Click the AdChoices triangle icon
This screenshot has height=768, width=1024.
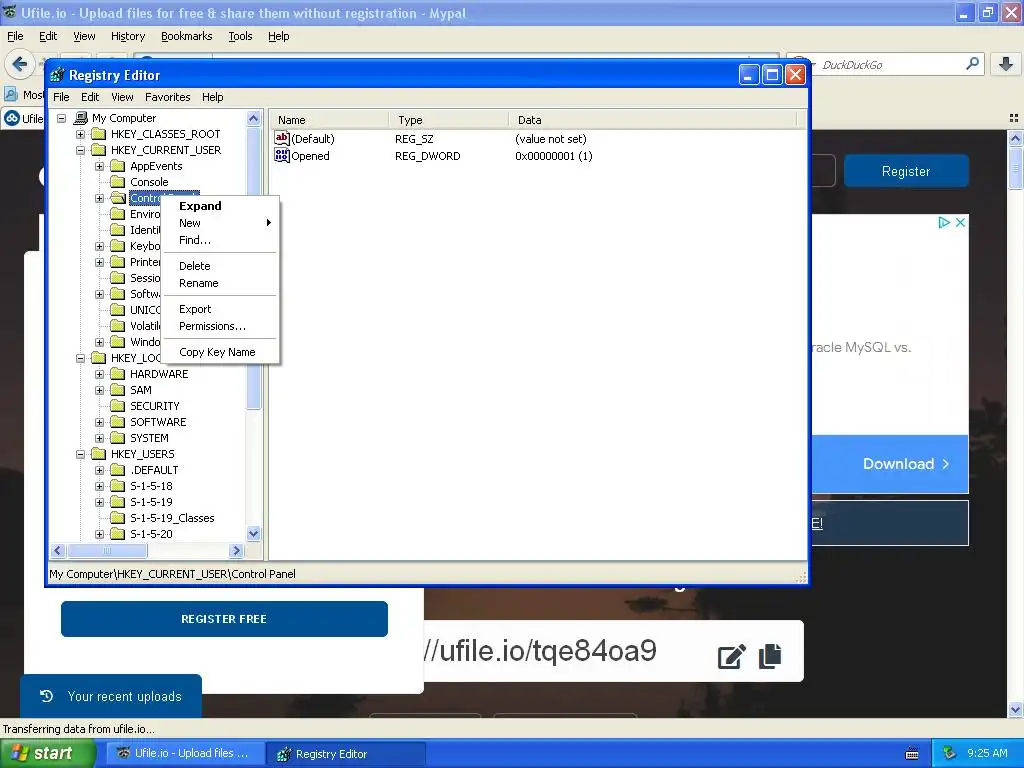(x=944, y=222)
